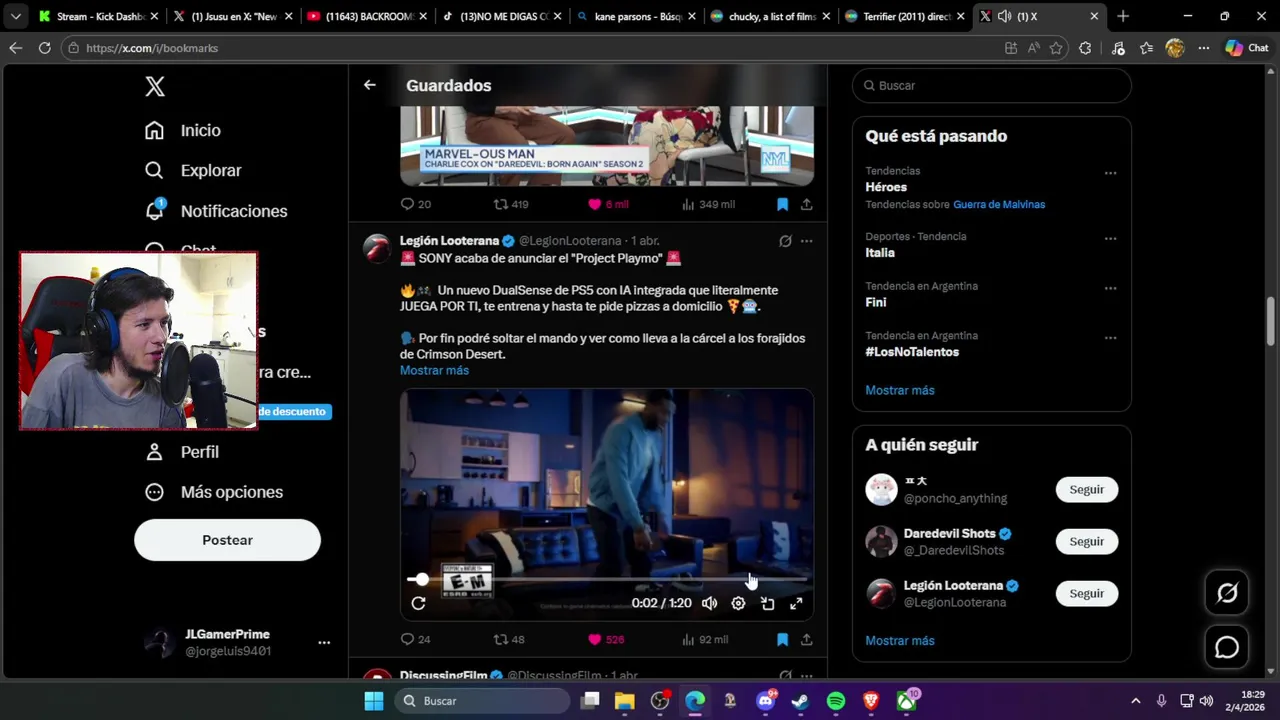This screenshot has width=1280, height=720.
Task: Open Guerra de Malvinas trend link
Action: coord(999,204)
